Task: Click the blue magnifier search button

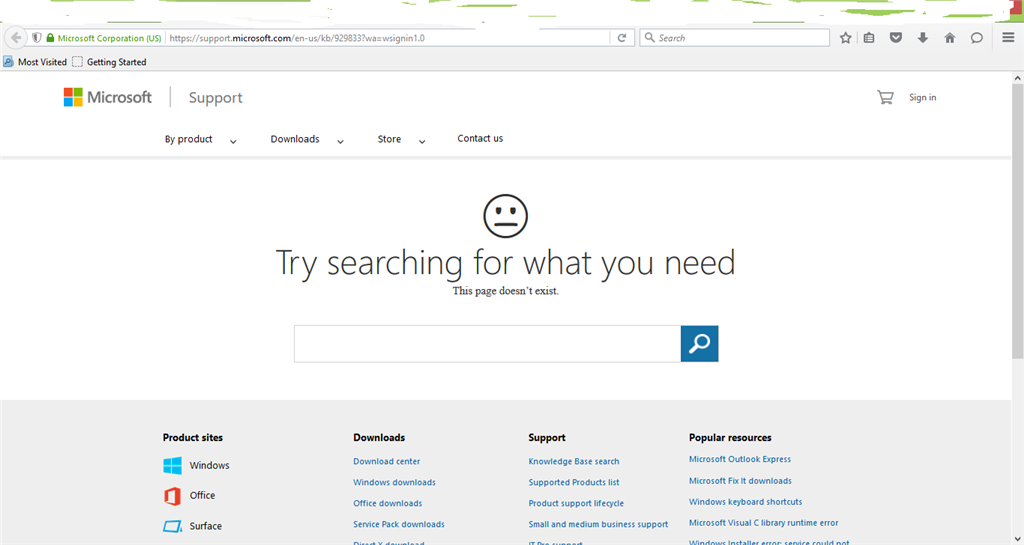Action: pyautogui.click(x=699, y=343)
